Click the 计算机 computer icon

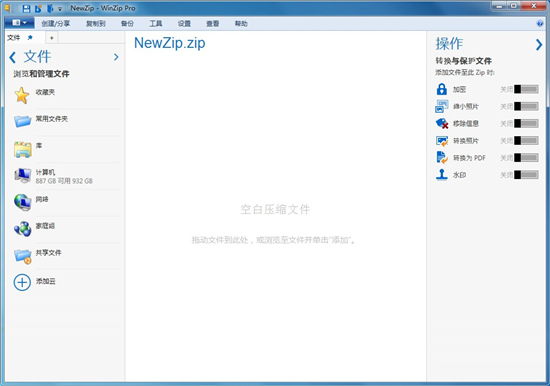(x=23, y=175)
